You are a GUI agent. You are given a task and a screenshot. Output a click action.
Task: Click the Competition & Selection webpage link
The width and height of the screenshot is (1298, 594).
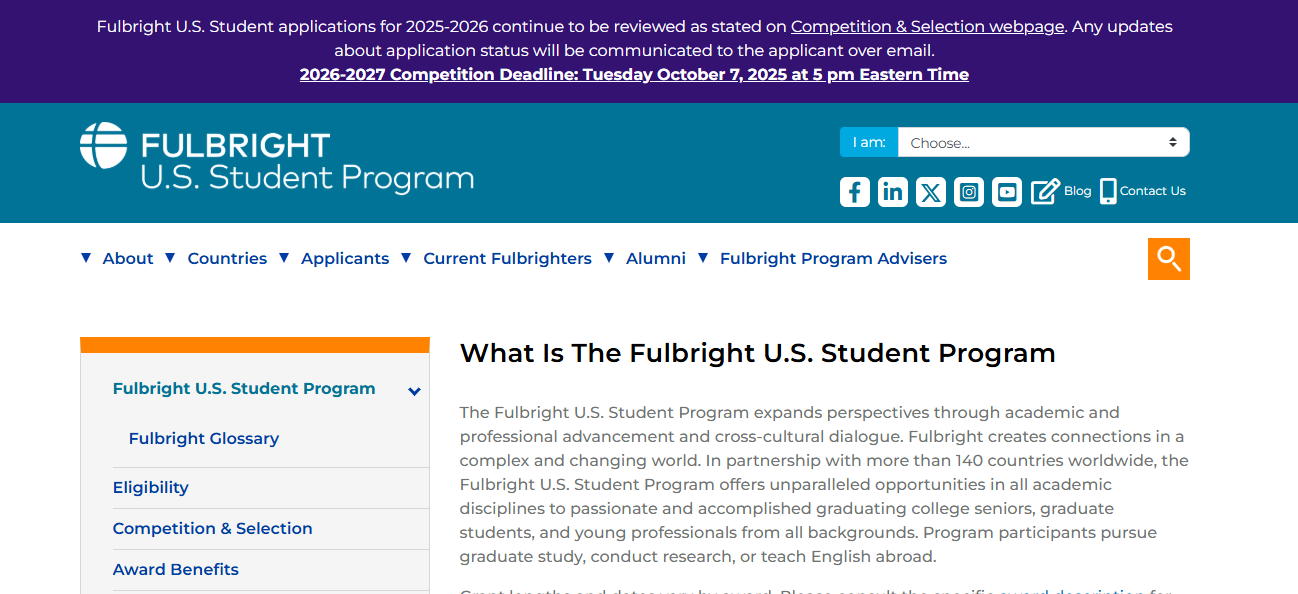pos(927,27)
